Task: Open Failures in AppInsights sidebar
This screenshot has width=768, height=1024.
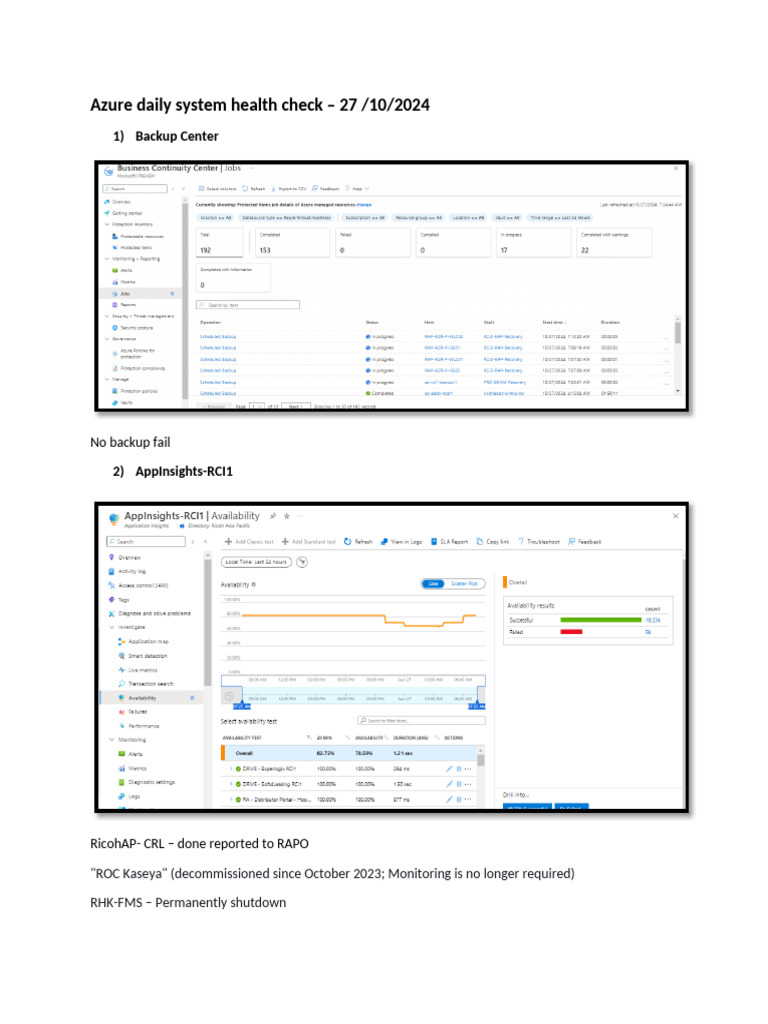Action: 138,712
